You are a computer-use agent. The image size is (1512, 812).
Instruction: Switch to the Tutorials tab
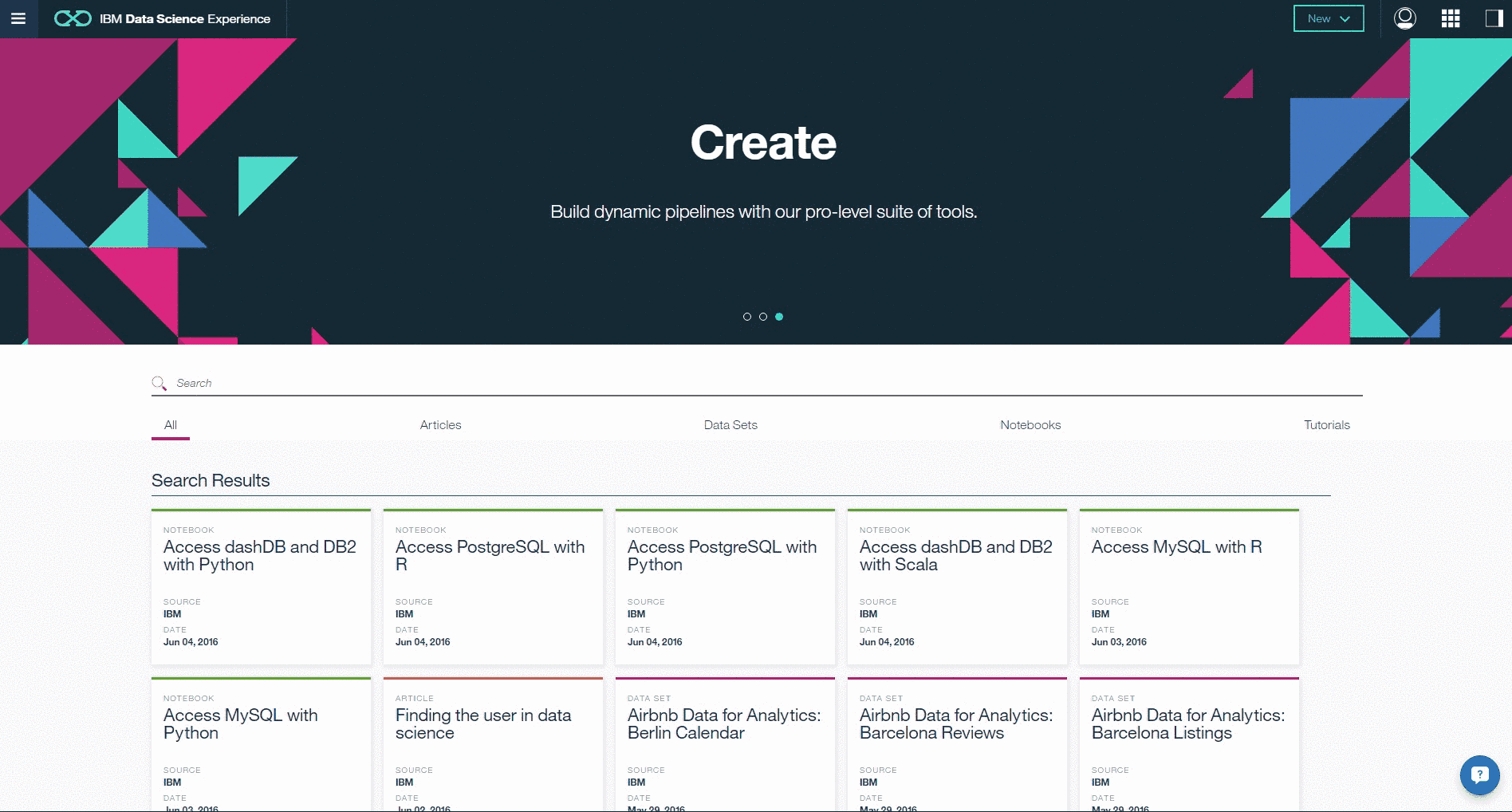click(1327, 425)
